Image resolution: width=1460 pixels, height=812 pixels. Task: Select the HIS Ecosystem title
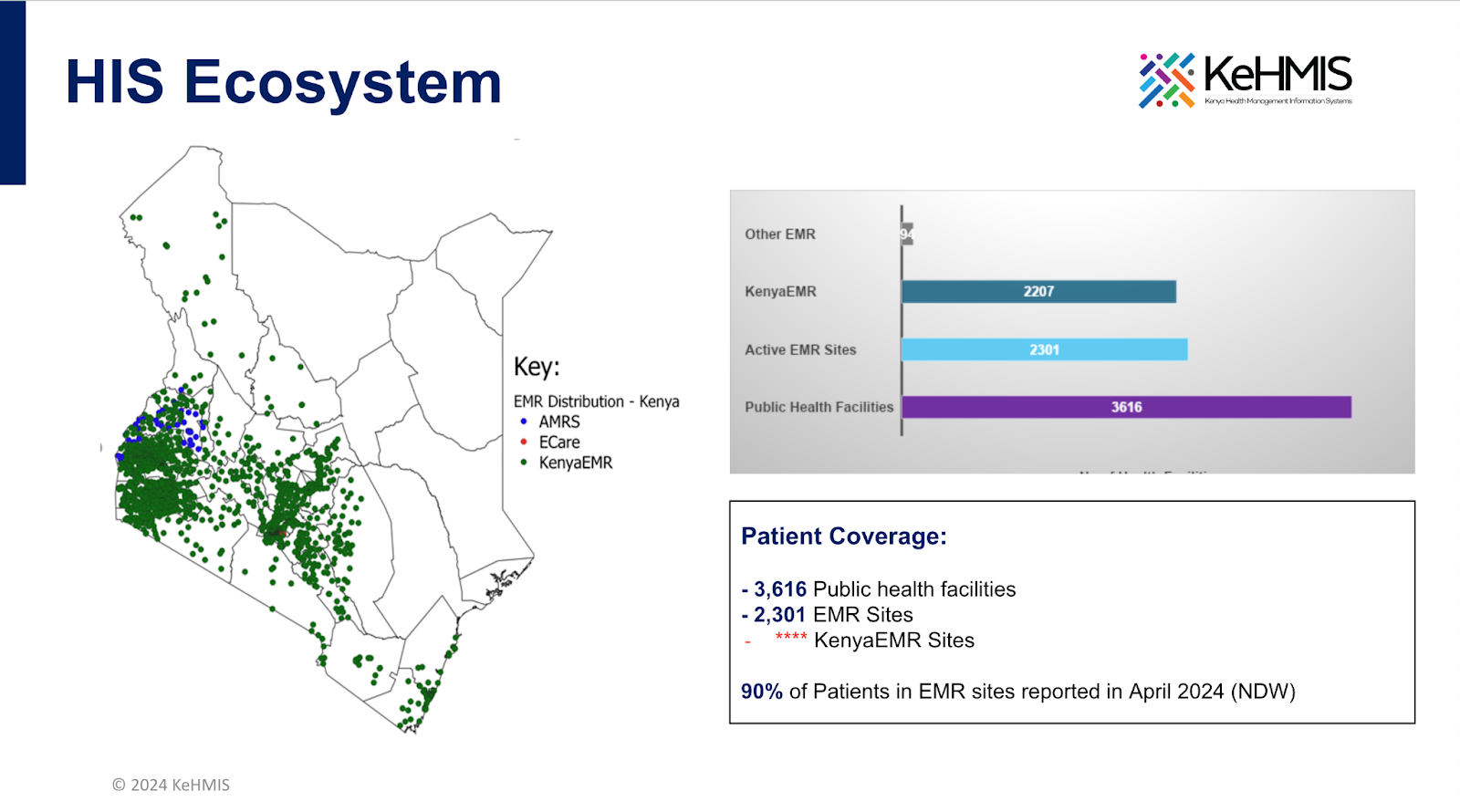coord(284,82)
